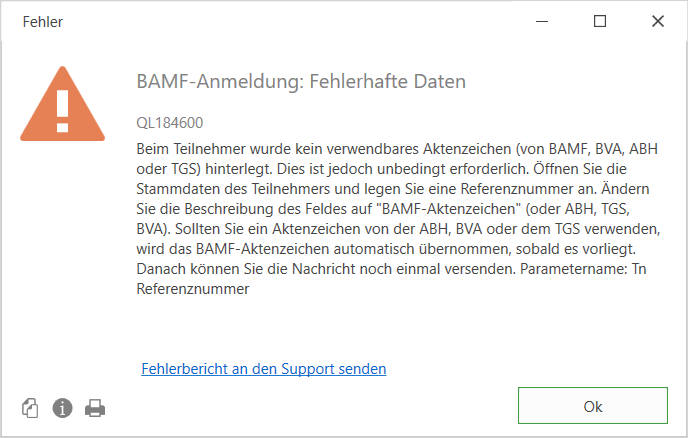
Task: Click the word 'Referenznummer' on last line
Action: 193,289
